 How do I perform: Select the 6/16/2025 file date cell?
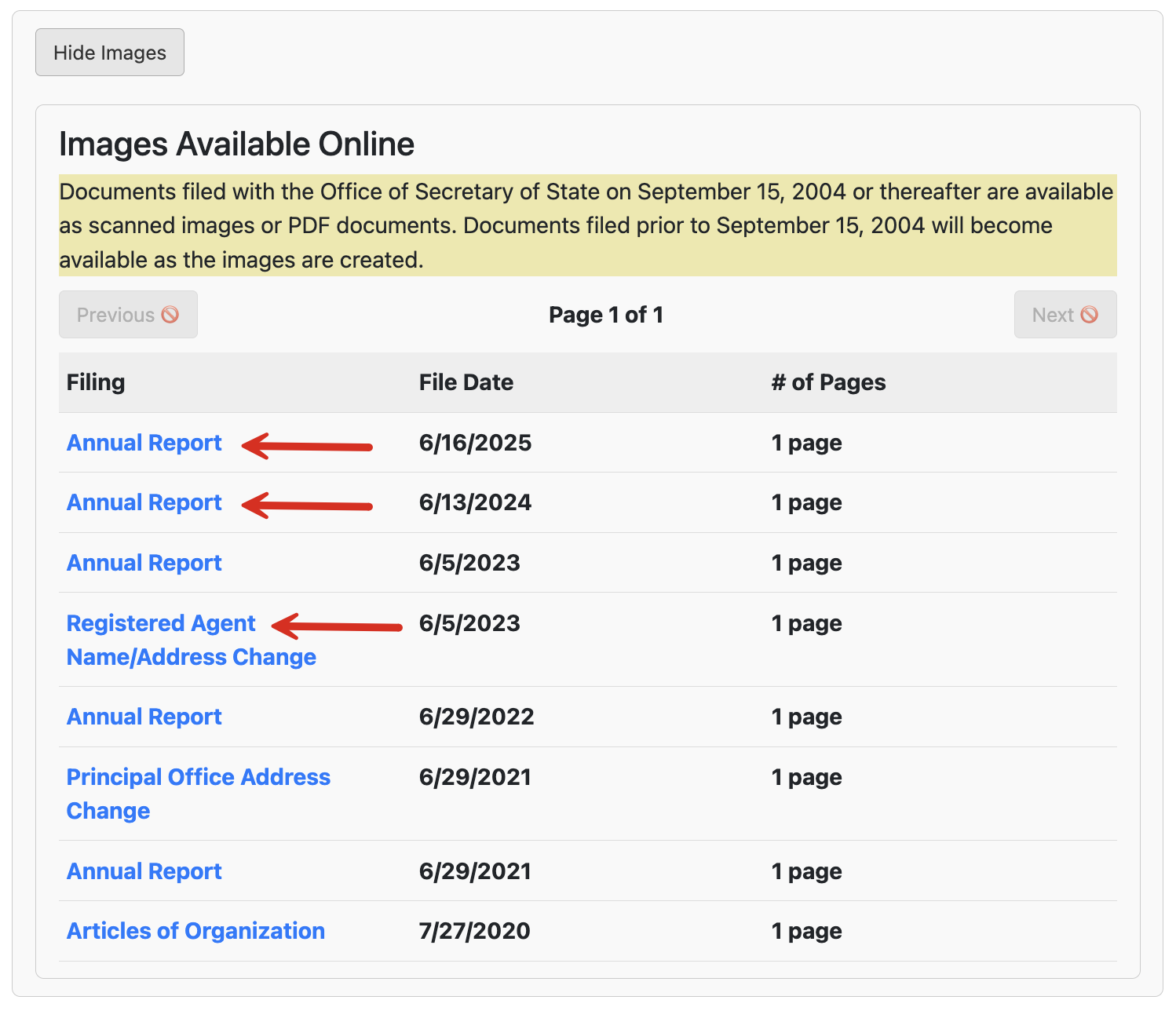point(475,443)
